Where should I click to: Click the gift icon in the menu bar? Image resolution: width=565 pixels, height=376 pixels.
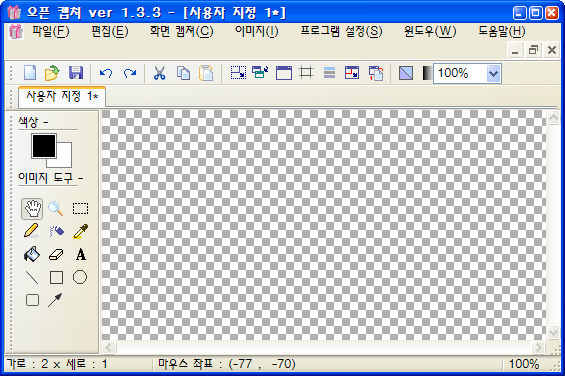pos(16,32)
